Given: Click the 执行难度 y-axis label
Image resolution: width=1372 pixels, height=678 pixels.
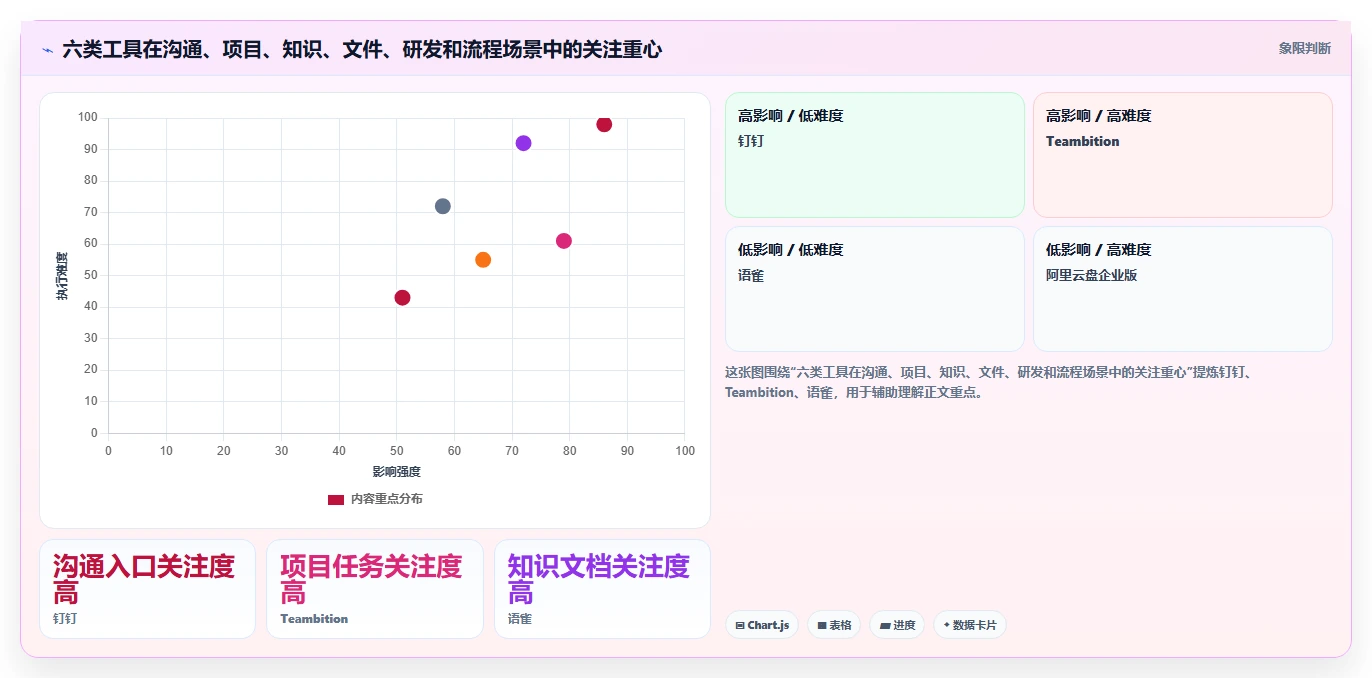Looking at the screenshot, I should pos(62,276).
